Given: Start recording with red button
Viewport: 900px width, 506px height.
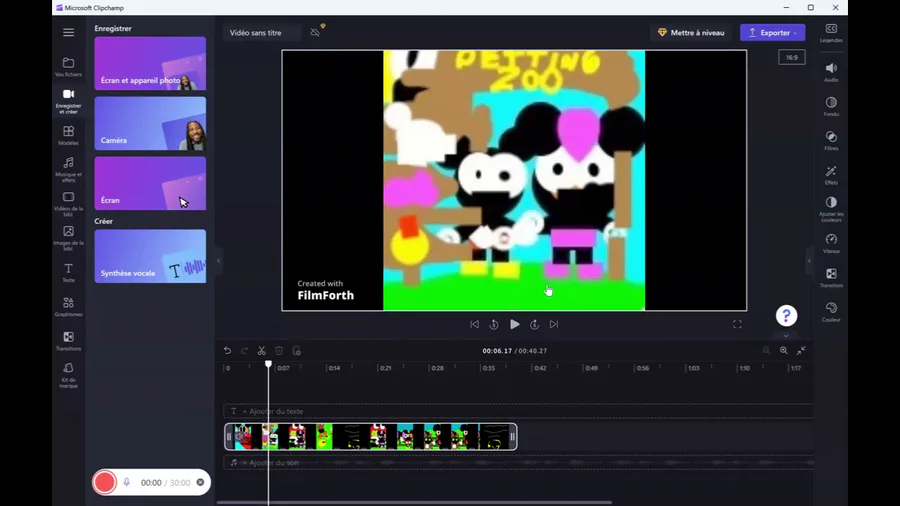Looking at the screenshot, I should tap(104, 482).
